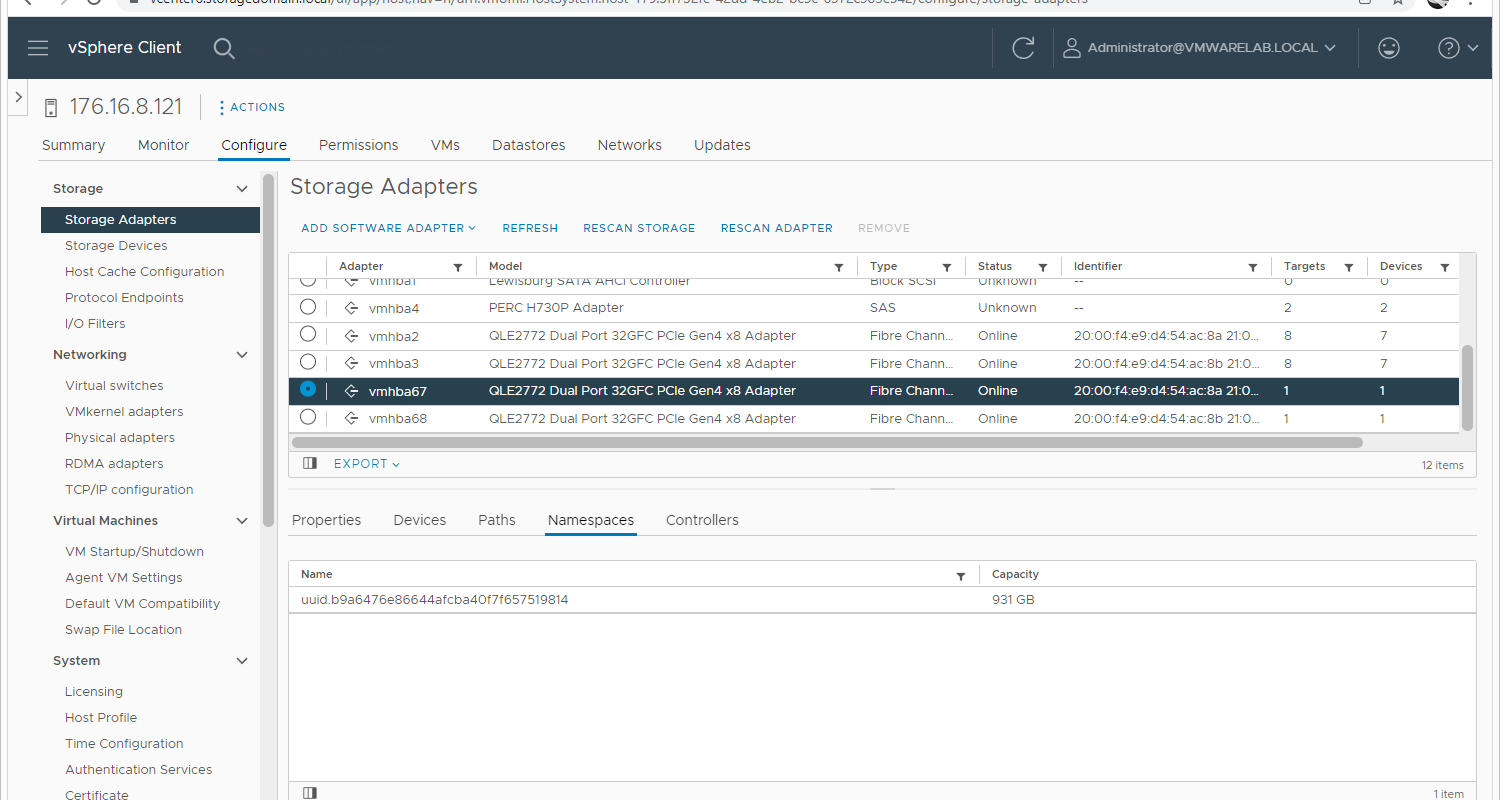Viewport: 1500px width, 800px height.
Task: Click adapter icon for vmhba2
Action: pyautogui.click(x=351, y=336)
